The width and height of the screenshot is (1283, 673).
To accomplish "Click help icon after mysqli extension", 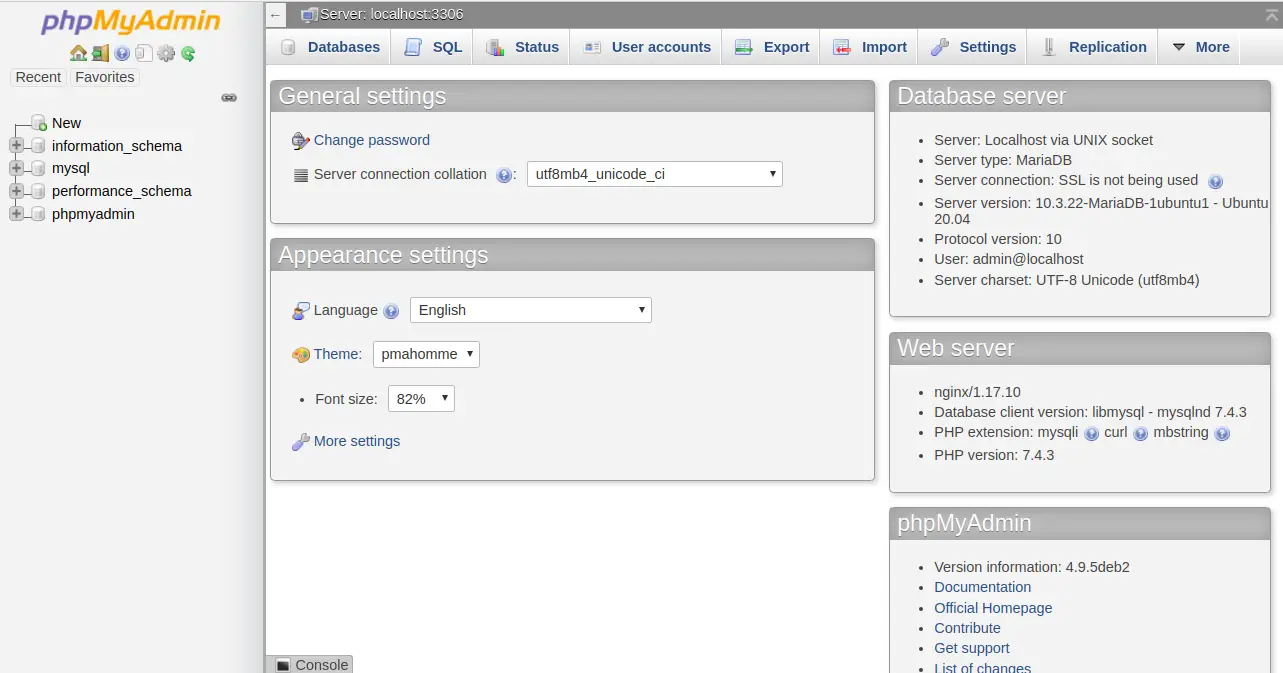I will [1092, 434].
